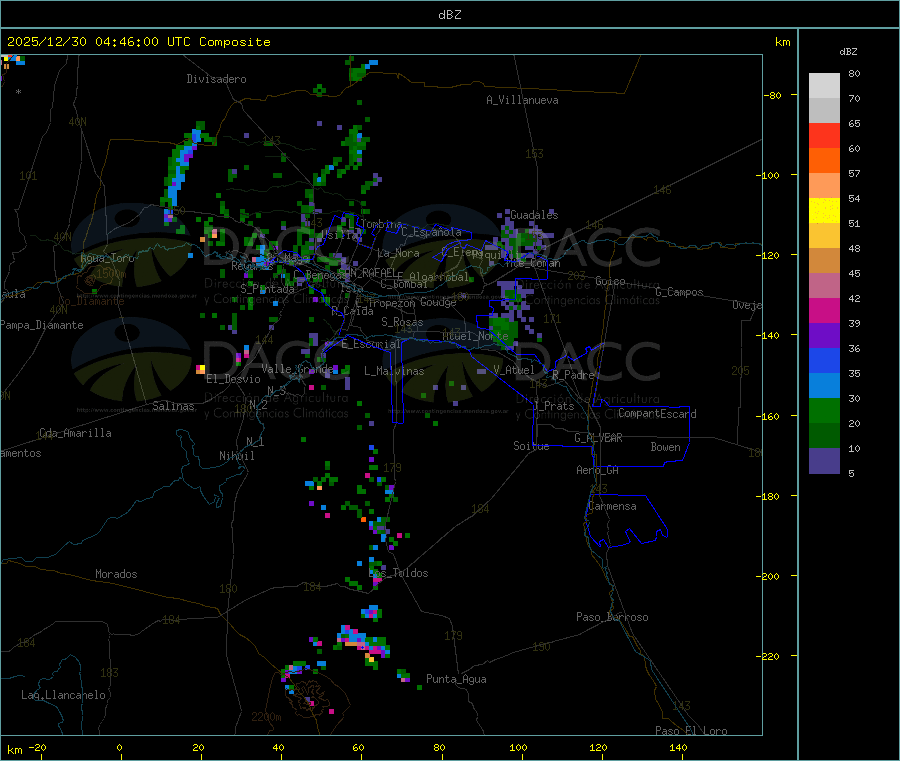Pick the bright green 20-30 dBZ band
The width and height of the screenshot is (900, 761).
pos(824,410)
